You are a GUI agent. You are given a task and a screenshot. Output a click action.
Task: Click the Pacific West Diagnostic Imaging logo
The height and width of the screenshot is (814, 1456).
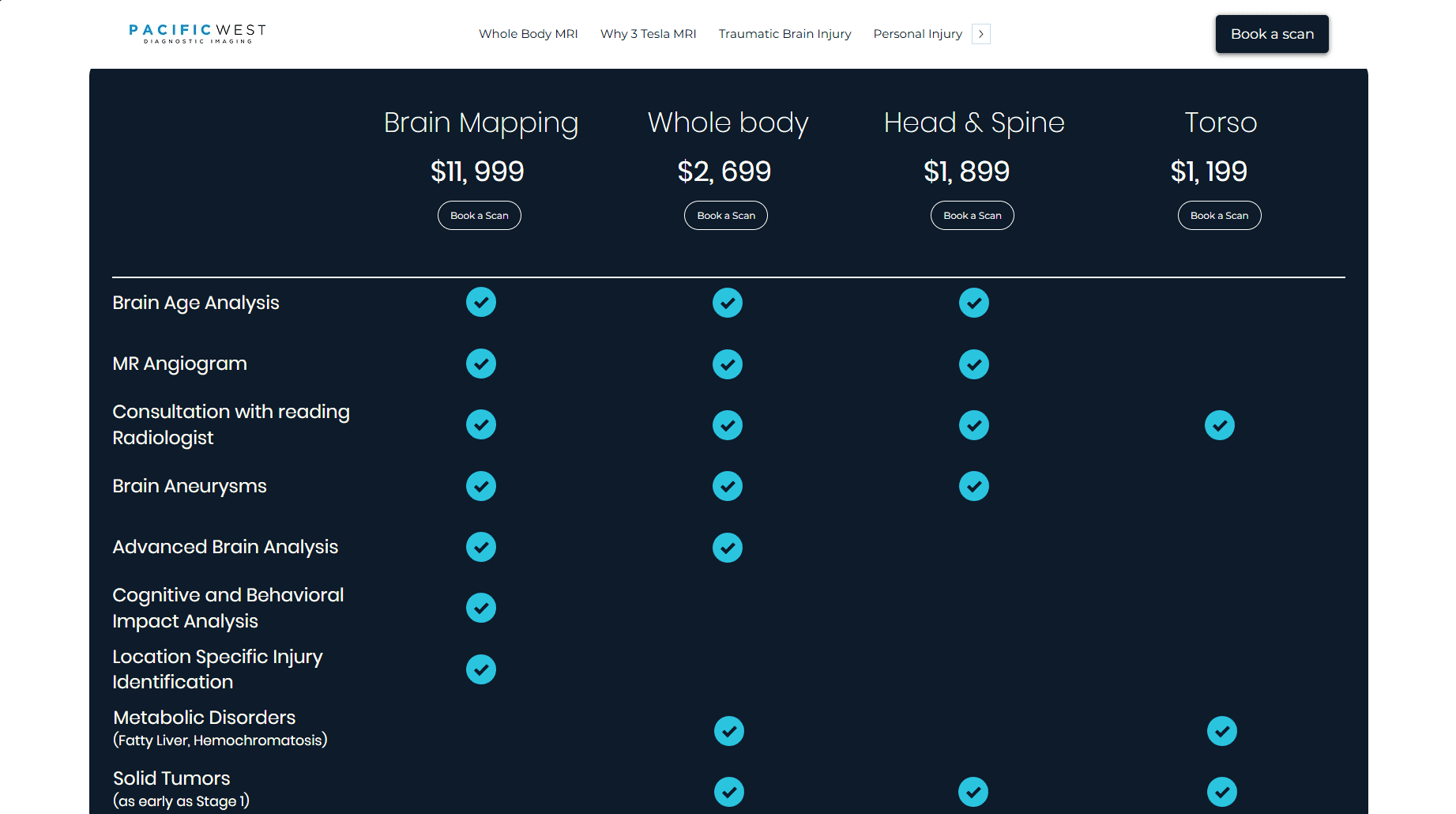[198, 34]
